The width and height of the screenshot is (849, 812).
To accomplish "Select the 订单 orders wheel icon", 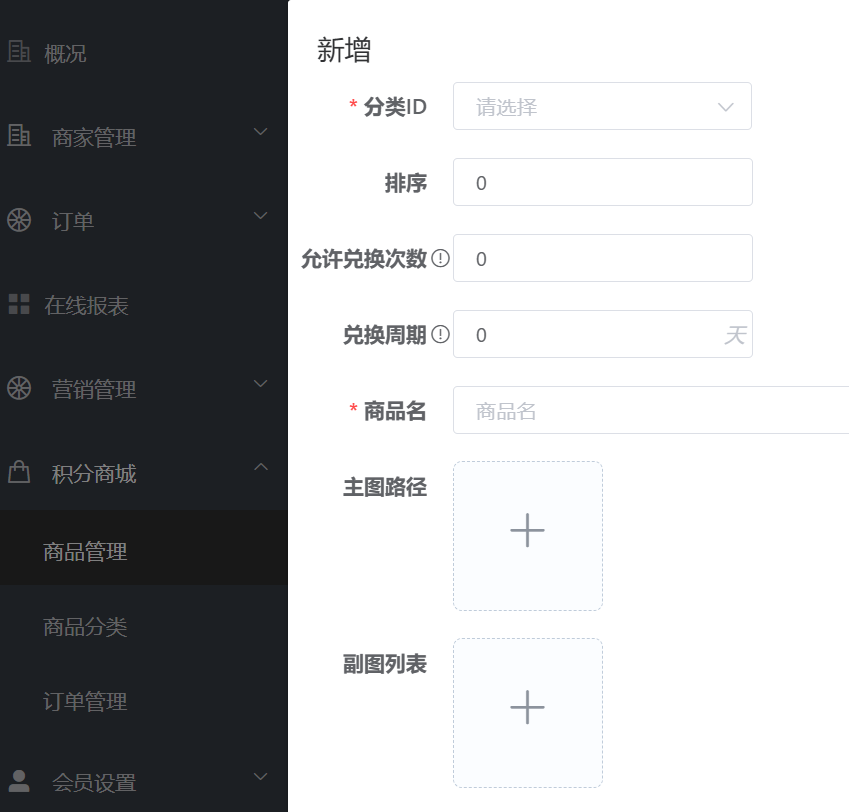I will point(20,216).
